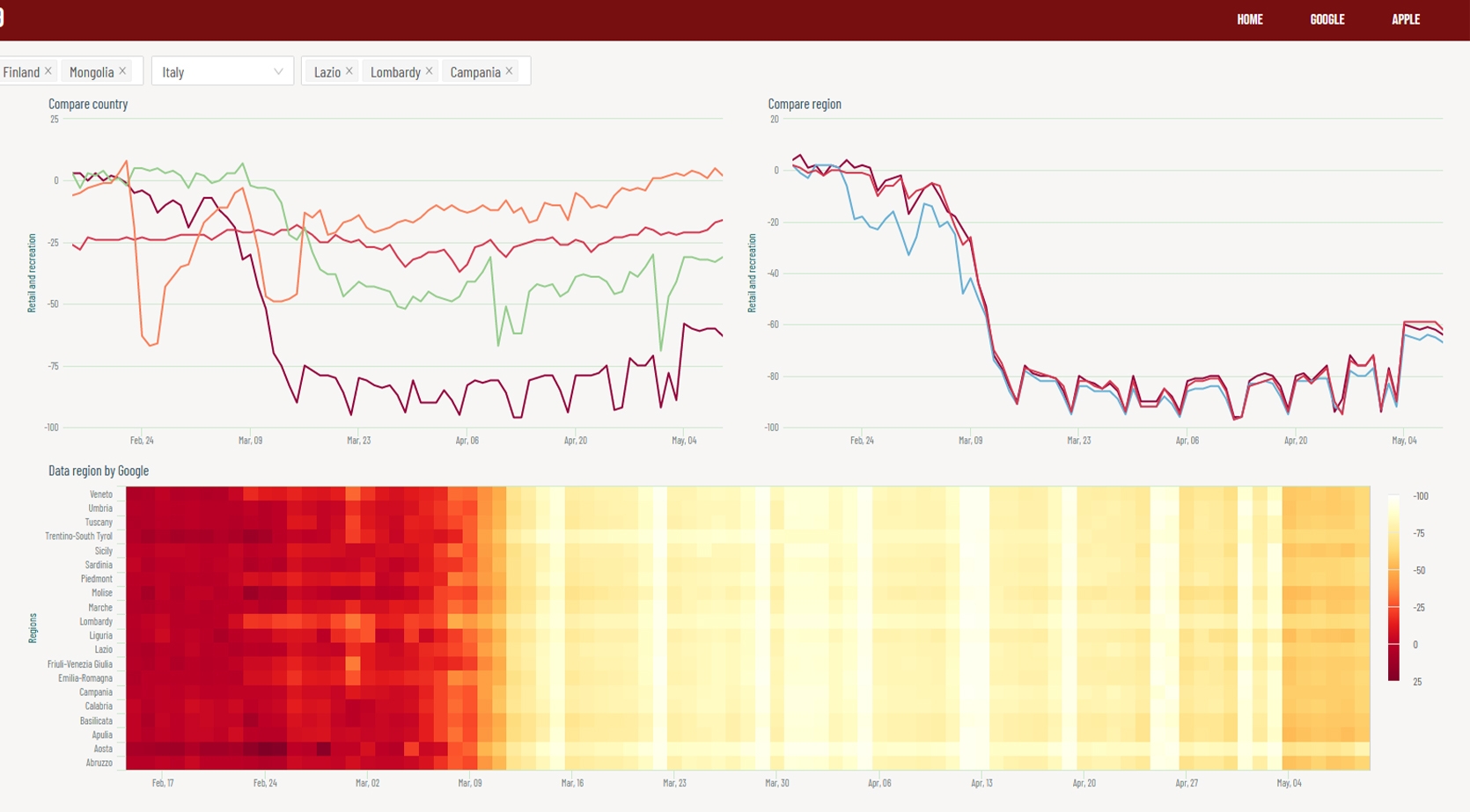Select the Molise heatmap row label
Screen dimensions: 1470x812
(102, 593)
